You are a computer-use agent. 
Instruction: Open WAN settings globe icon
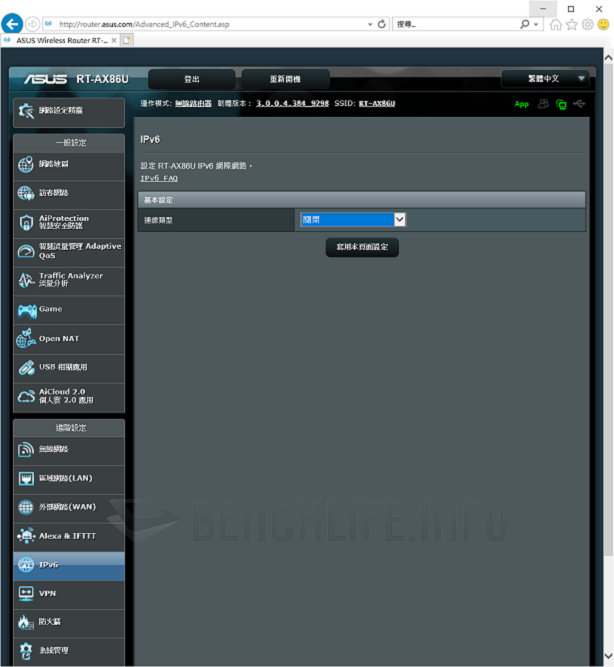(26, 507)
